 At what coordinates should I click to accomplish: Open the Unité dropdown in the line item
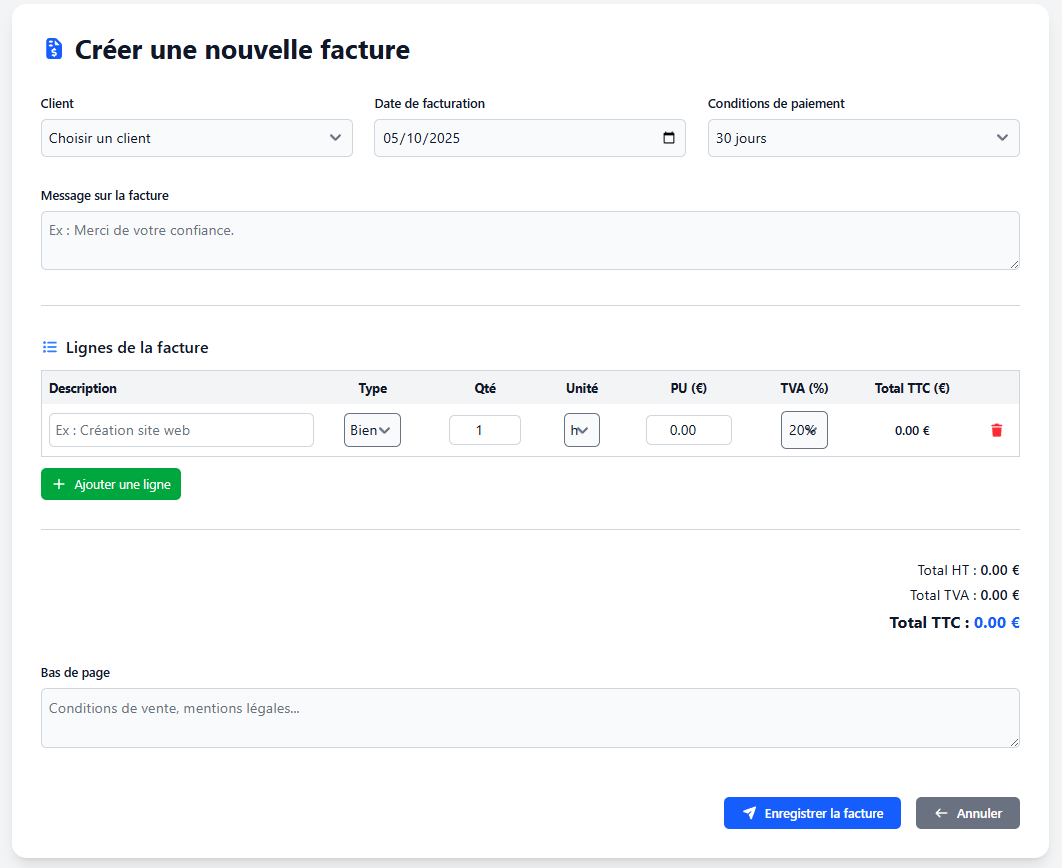[581, 429]
